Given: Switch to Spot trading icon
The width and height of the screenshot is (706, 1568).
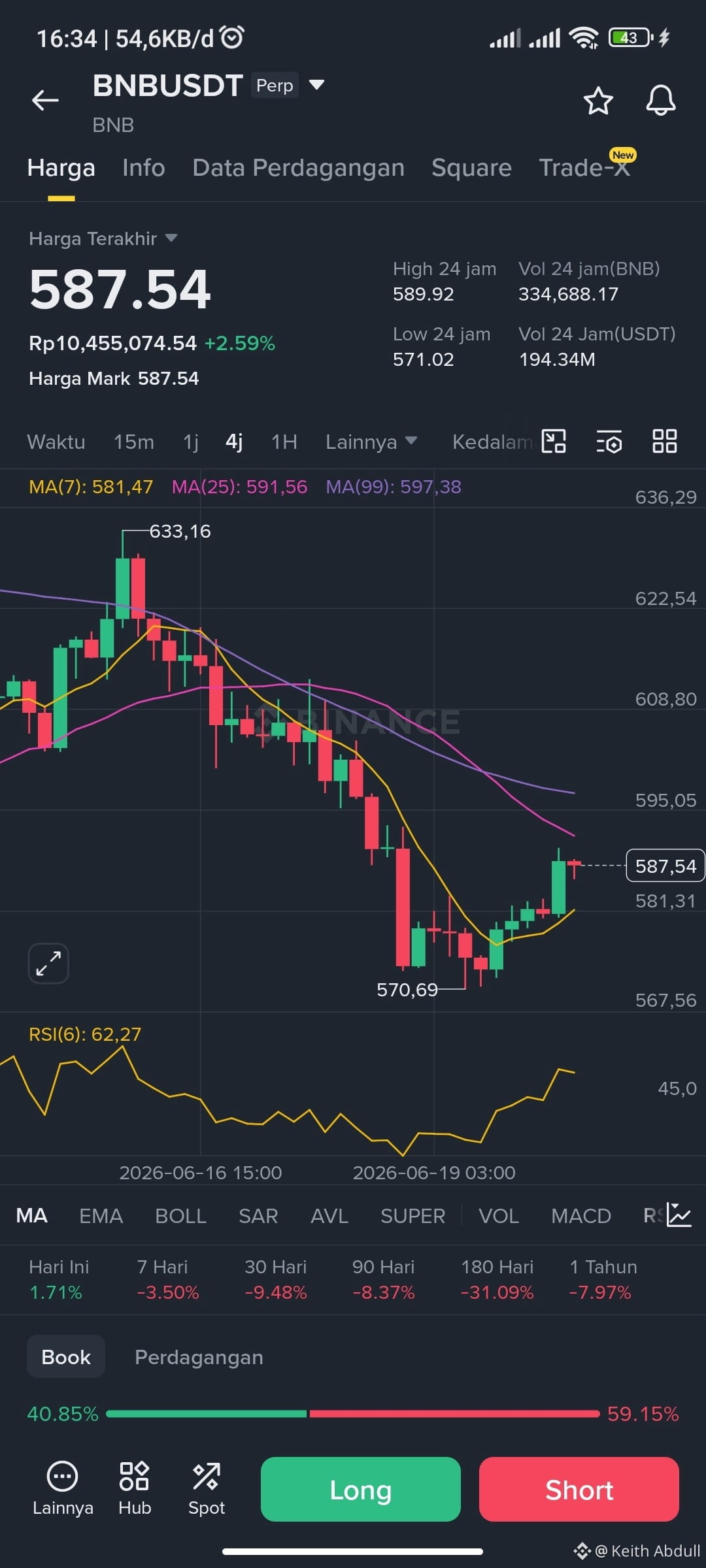Looking at the screenshot, I should (x=207, y=1489).
